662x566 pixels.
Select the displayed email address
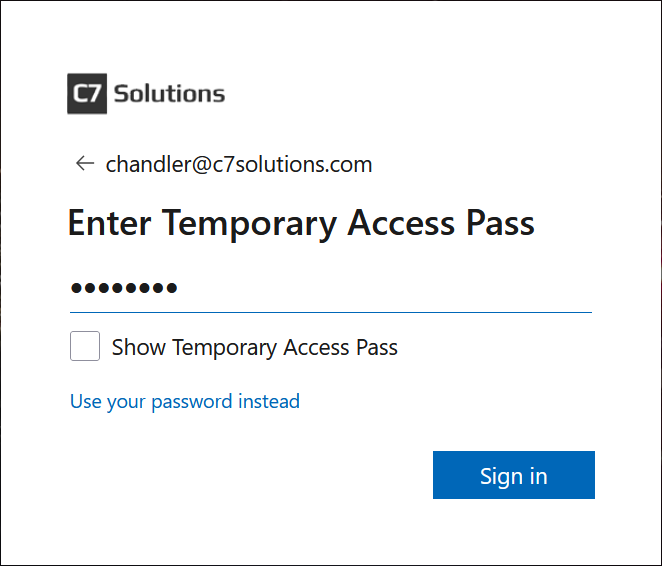point(239,165)
